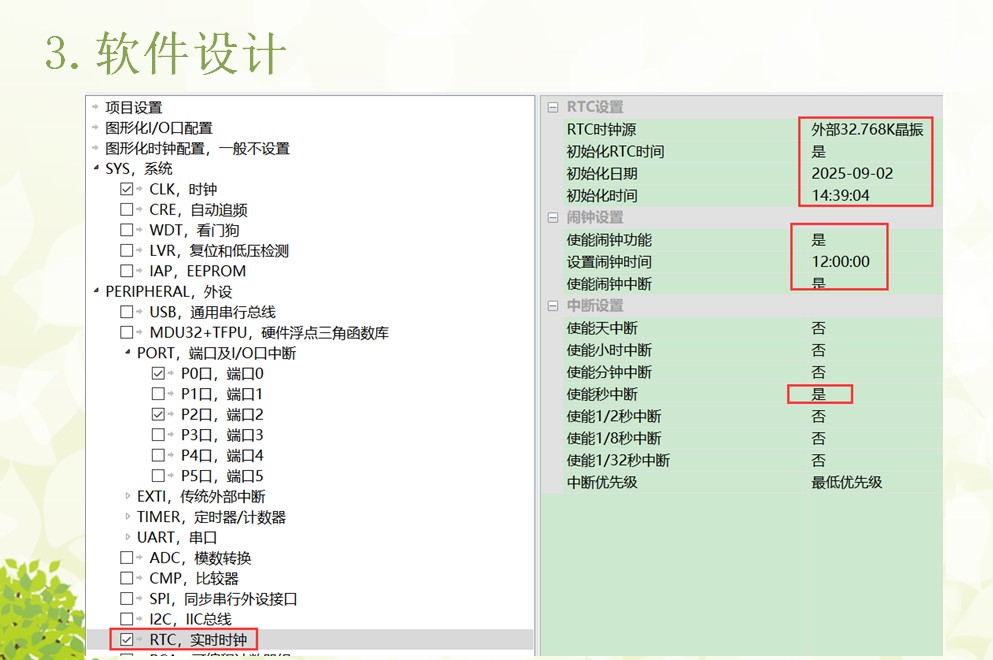The image size is (993, 660).
Task: Select the ADC 模数转换 peripheral entry
Action: pos(188,558)
